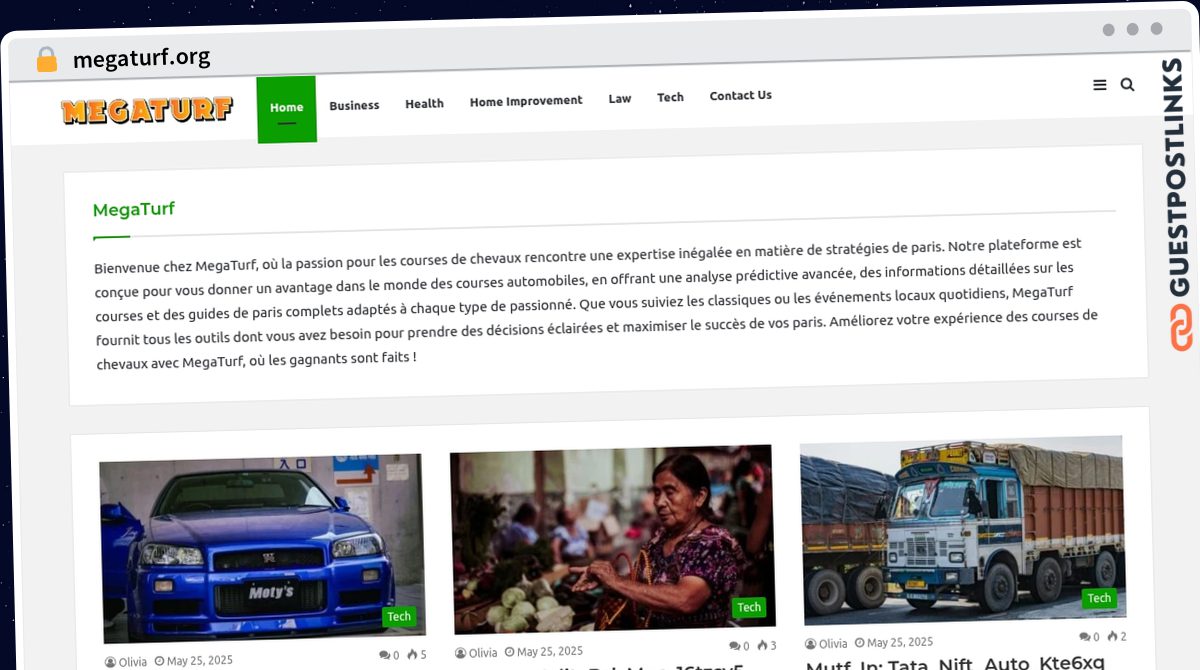This screenshot has height=670, width=1200.
Task: Open the Tata truck article thumbnail
Action: click(x=963, y=530)
